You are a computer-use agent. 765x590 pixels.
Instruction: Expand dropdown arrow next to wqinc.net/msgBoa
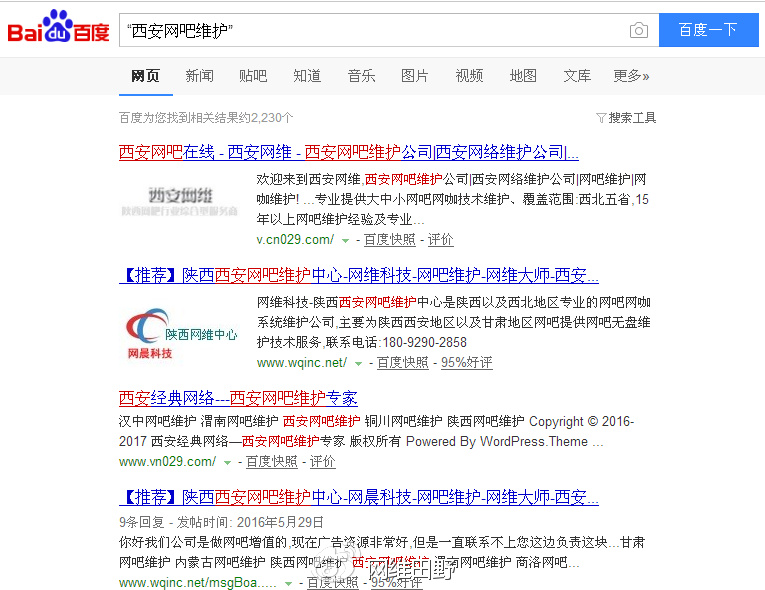(x=289, y=584)
